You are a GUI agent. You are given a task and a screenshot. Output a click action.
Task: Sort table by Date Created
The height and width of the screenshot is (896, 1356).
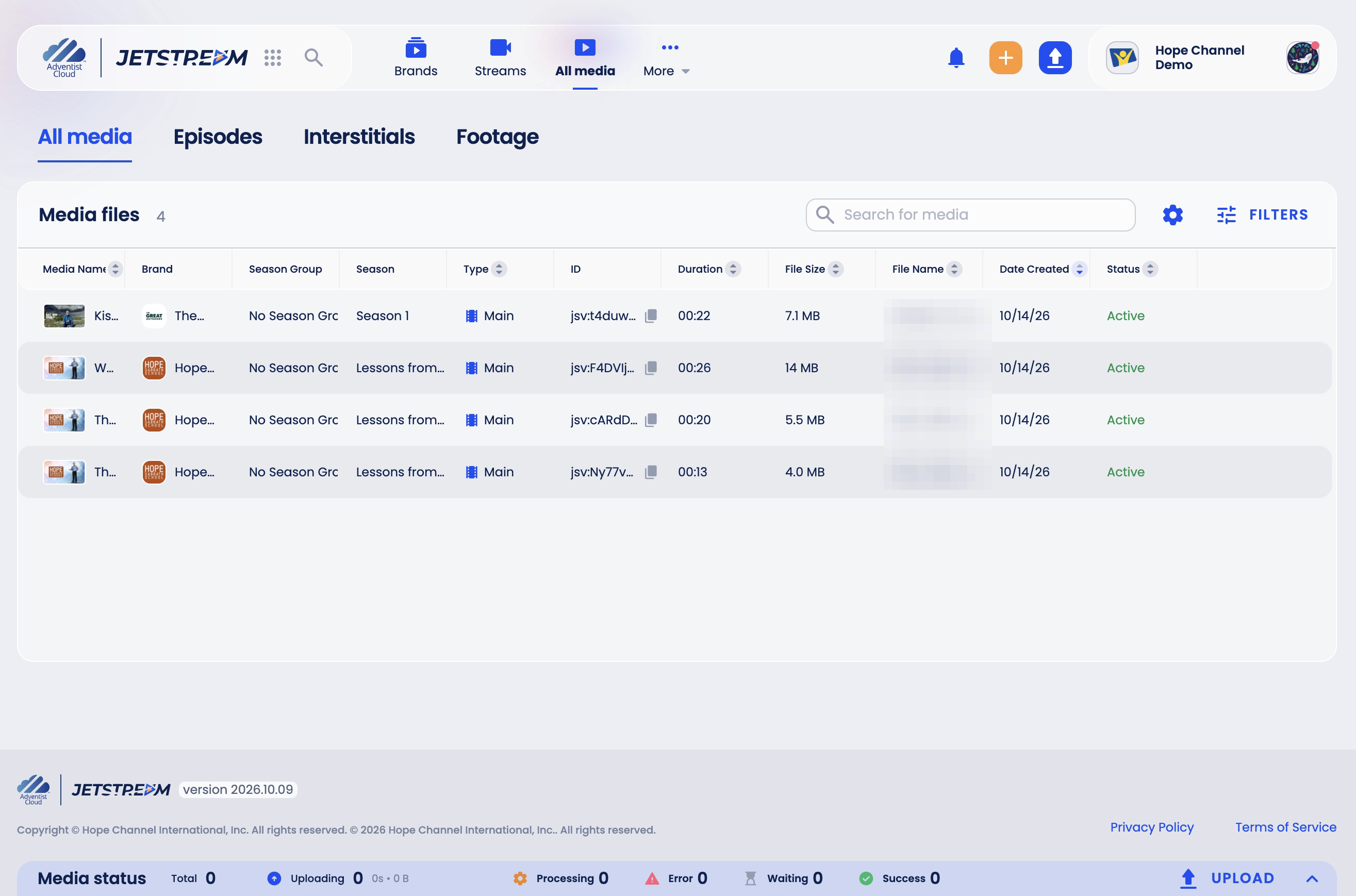coord(1080,269)
